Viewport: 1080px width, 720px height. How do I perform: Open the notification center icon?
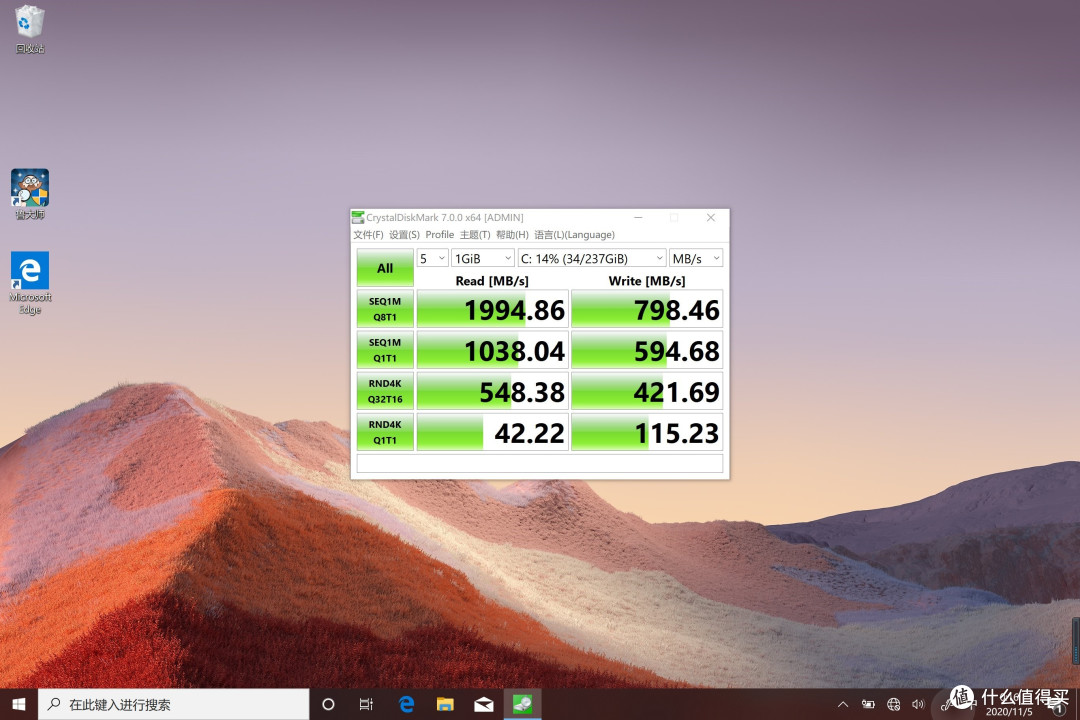[1059, 704]
